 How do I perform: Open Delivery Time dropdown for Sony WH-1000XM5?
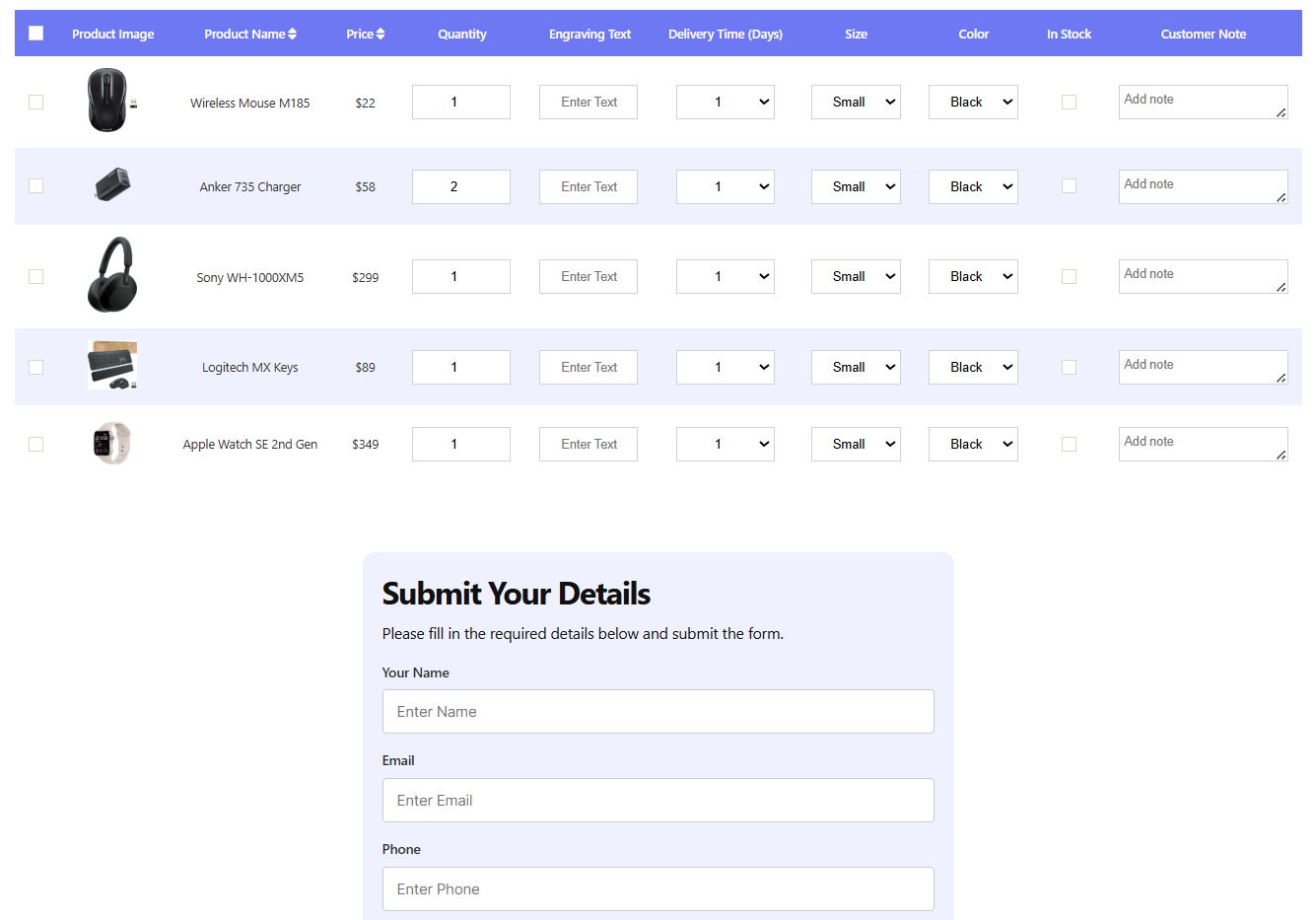coord(726,276)
